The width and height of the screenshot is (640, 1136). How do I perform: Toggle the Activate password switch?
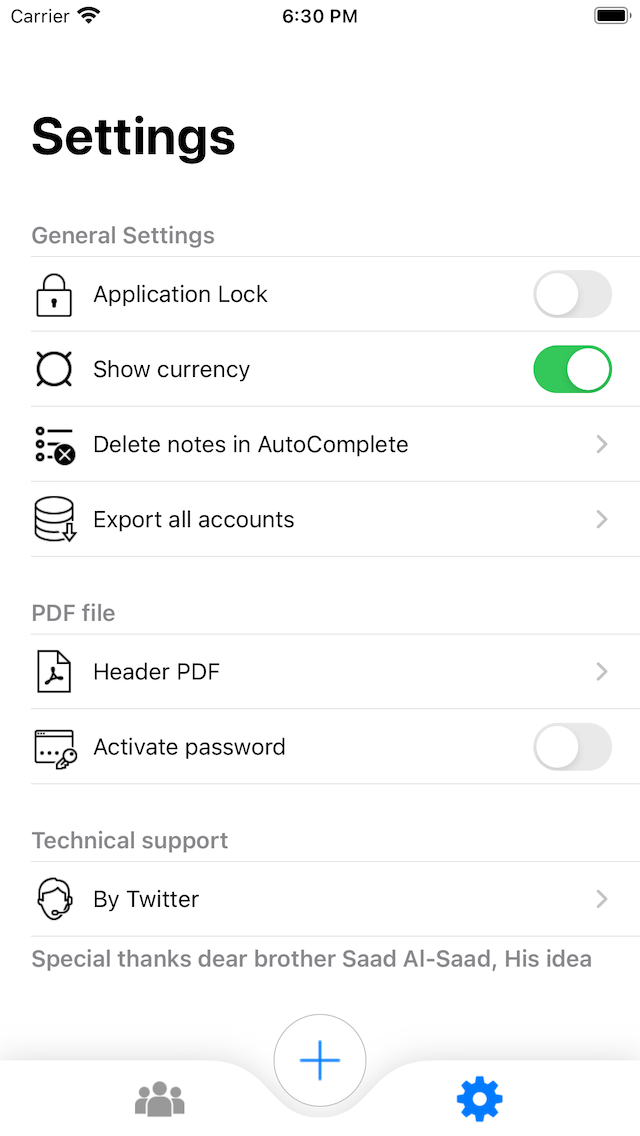coord(572,747)
